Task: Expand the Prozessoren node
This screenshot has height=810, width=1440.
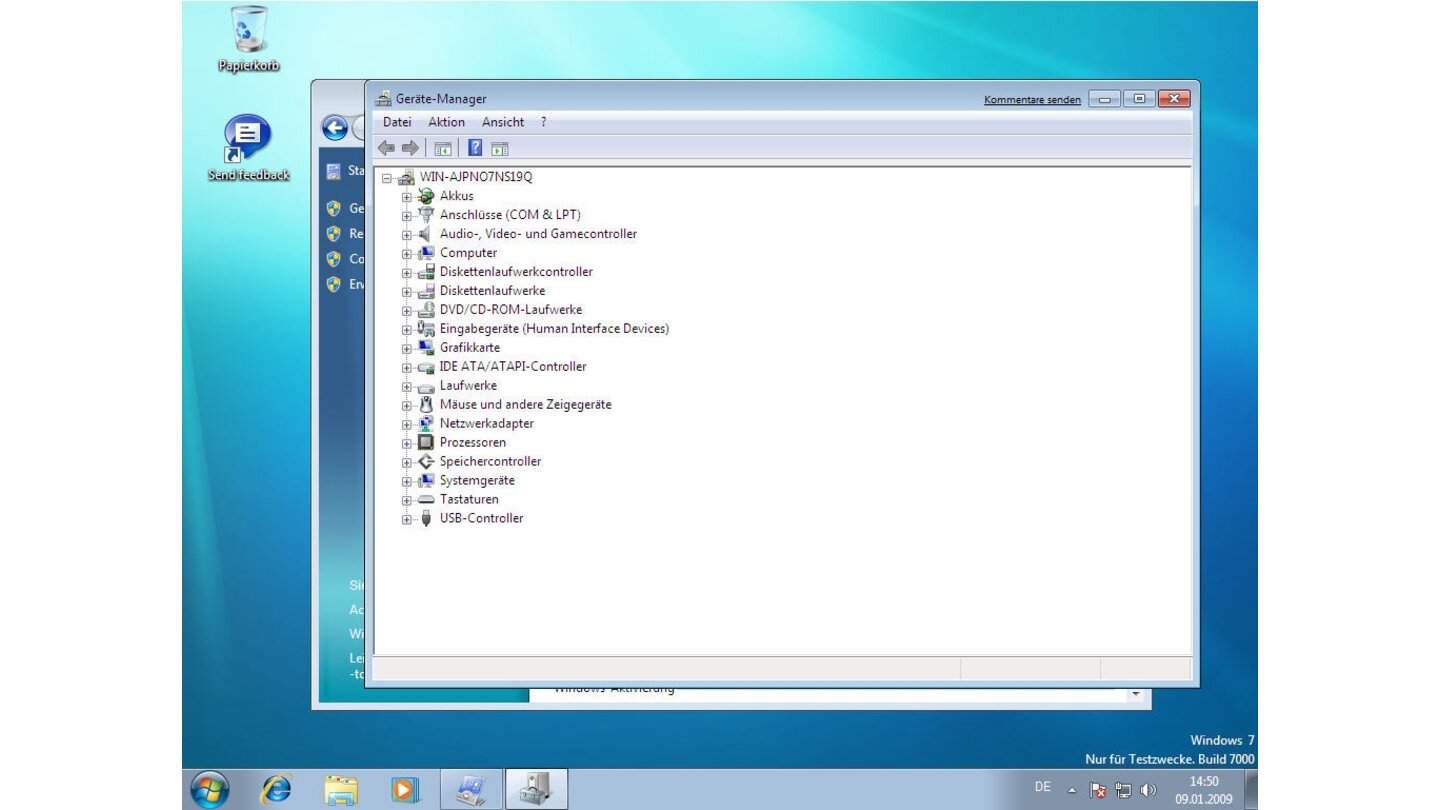Action: coord(407,444)
